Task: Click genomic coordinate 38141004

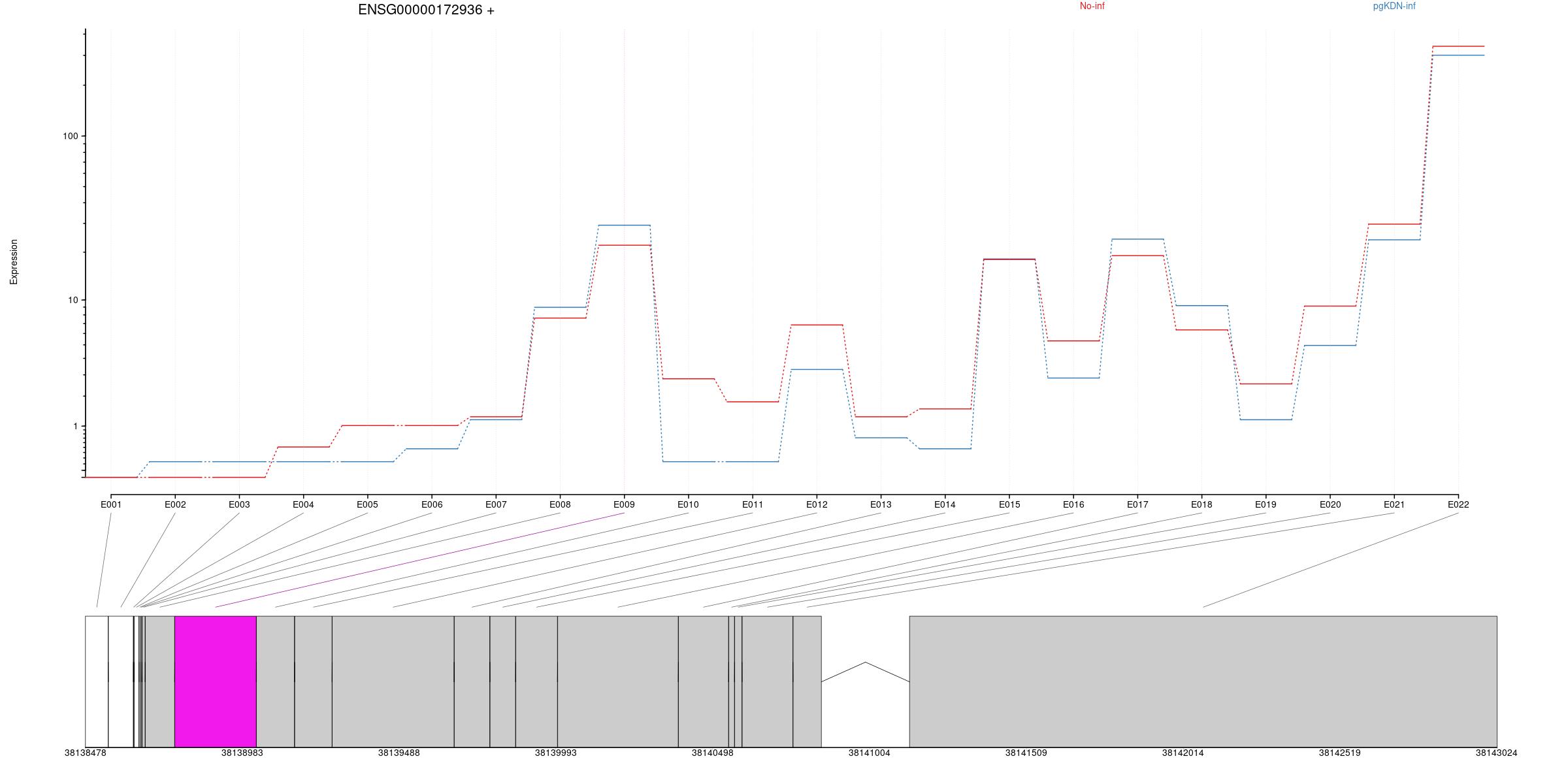Action: pyautogui.click(x=869, y=753)
